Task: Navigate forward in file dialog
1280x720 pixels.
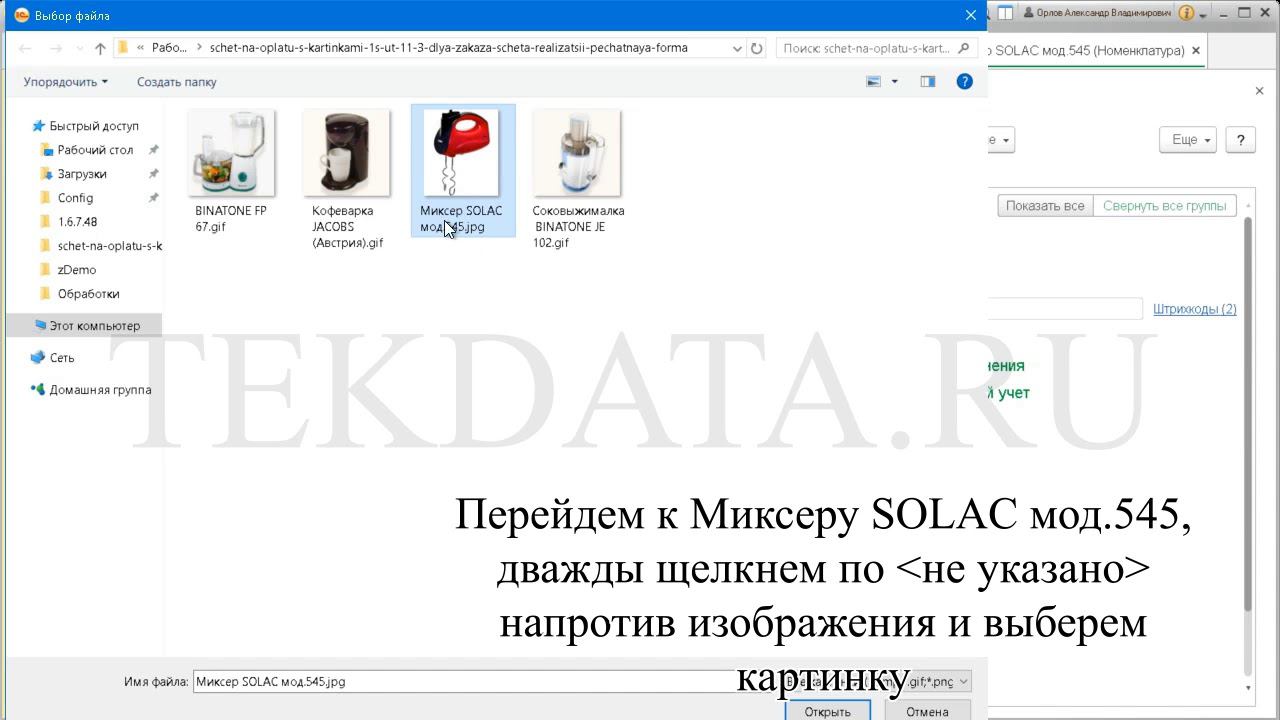Action: pyautogui.click(x=56, y=48)
